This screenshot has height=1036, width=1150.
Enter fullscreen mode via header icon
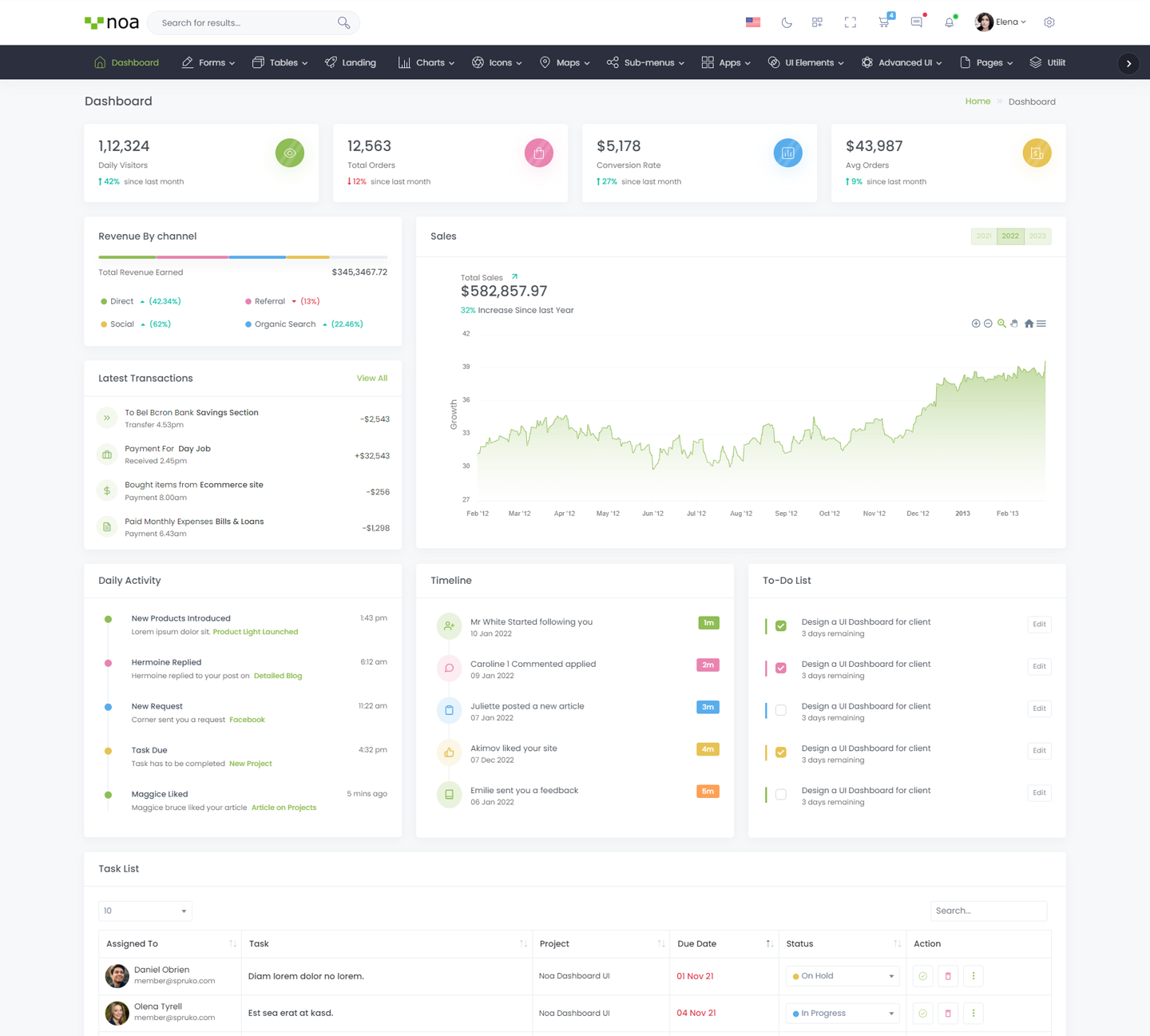coord(850,22)
